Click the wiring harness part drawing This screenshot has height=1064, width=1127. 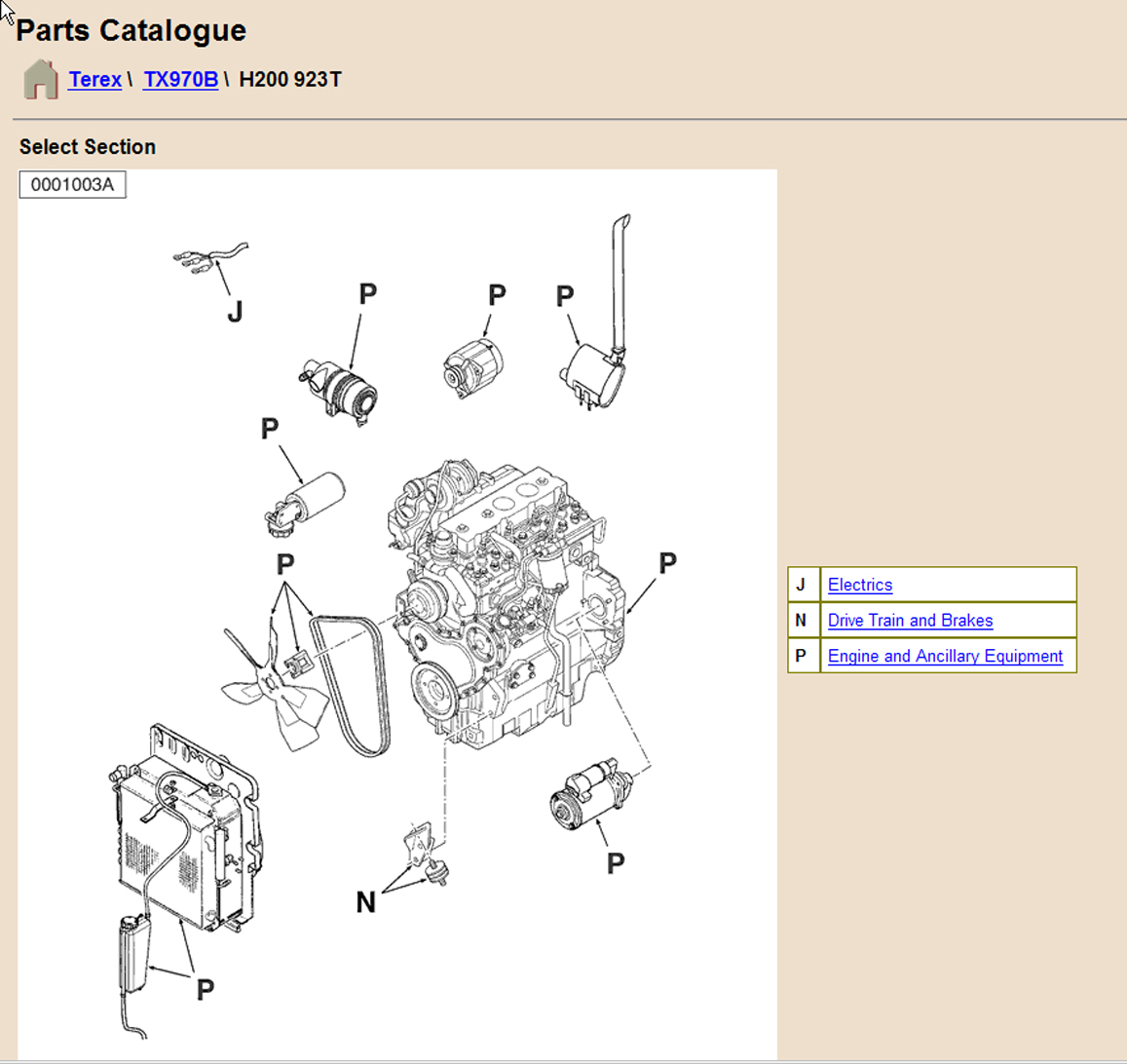[x=207, y=257]
